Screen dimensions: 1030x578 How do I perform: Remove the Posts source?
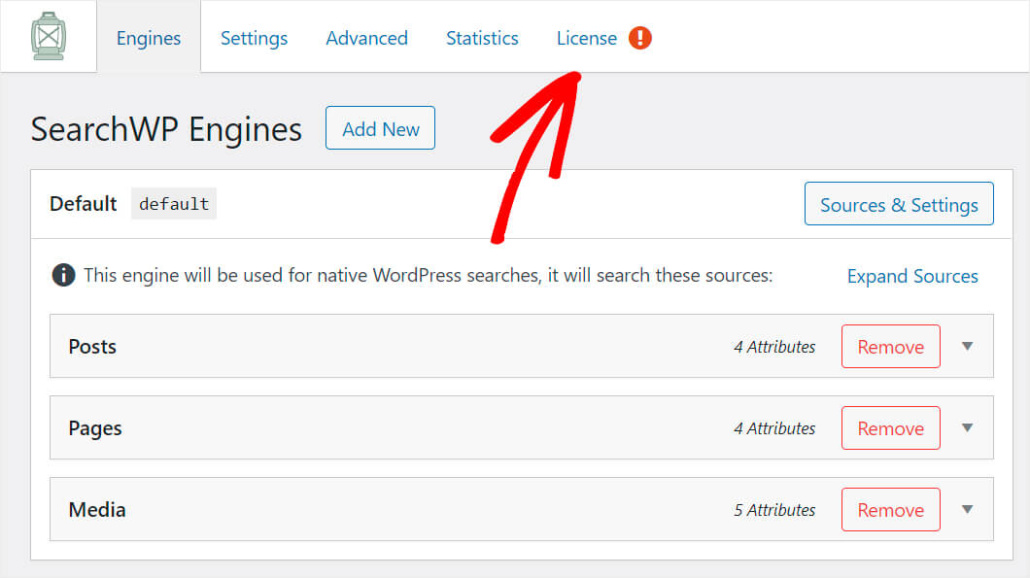pos(890,347)
